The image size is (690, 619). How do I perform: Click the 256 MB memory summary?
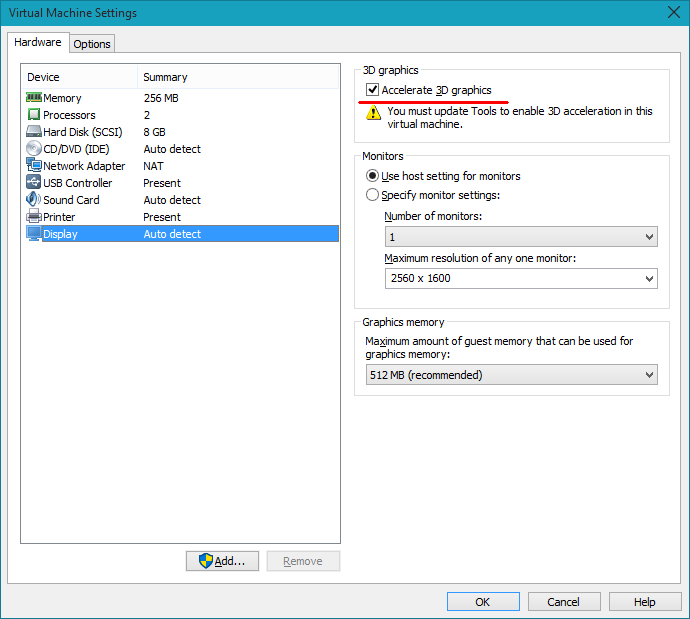[x=161, y=98]
